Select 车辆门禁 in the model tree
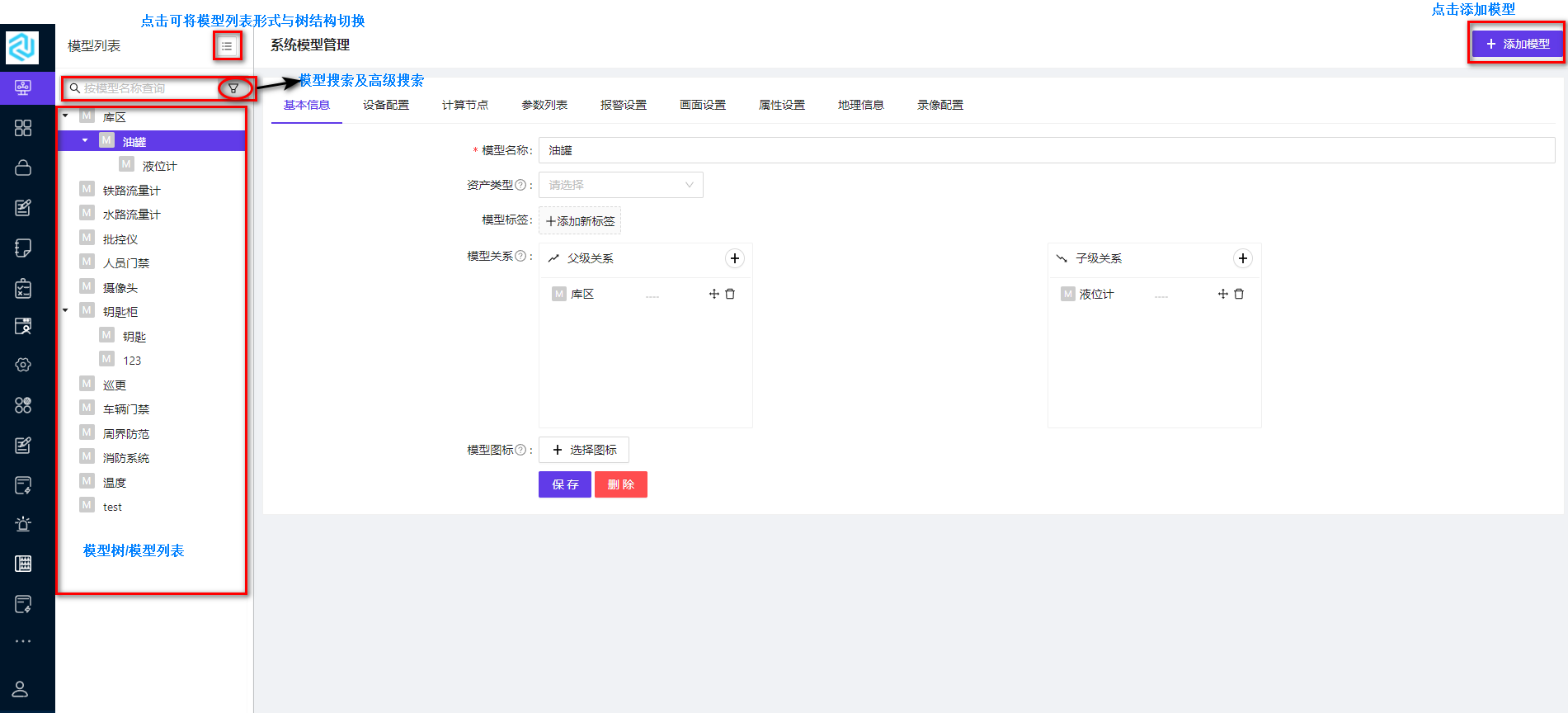1568x713 pixels. point(126,409)
